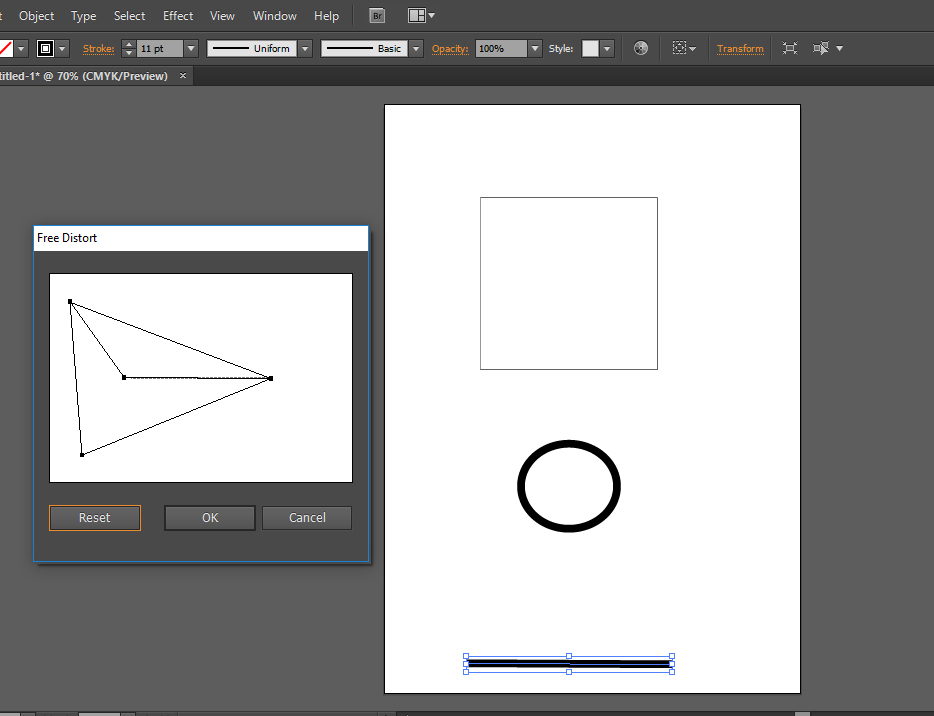The height and width of the screenshot is (716, 934).
Task: Click Reset in the Free Distort dialog
Action: click(x=94, y=518)
